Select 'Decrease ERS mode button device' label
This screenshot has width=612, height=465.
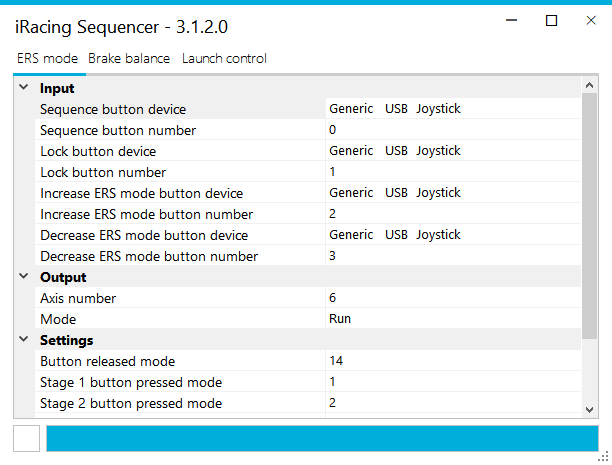pyautogui.click(x=144, y=236)
